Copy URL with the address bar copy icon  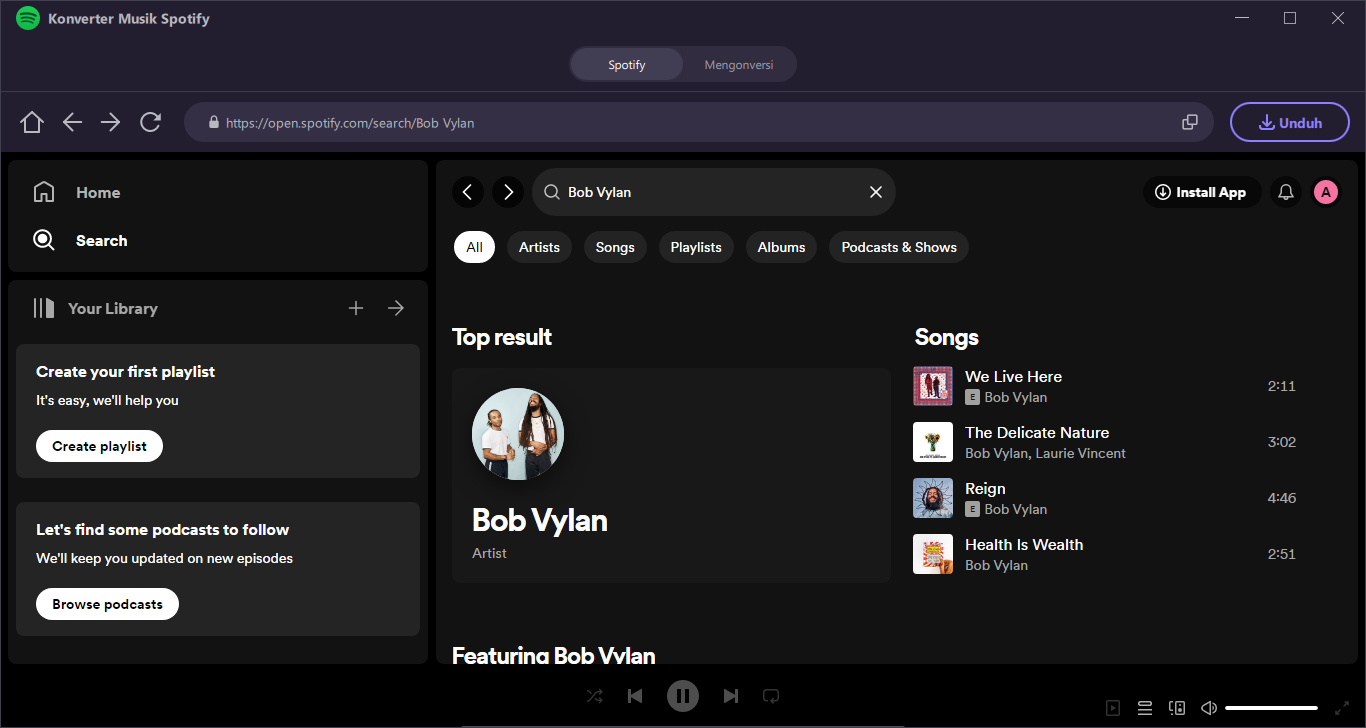tap(1190, 122)
